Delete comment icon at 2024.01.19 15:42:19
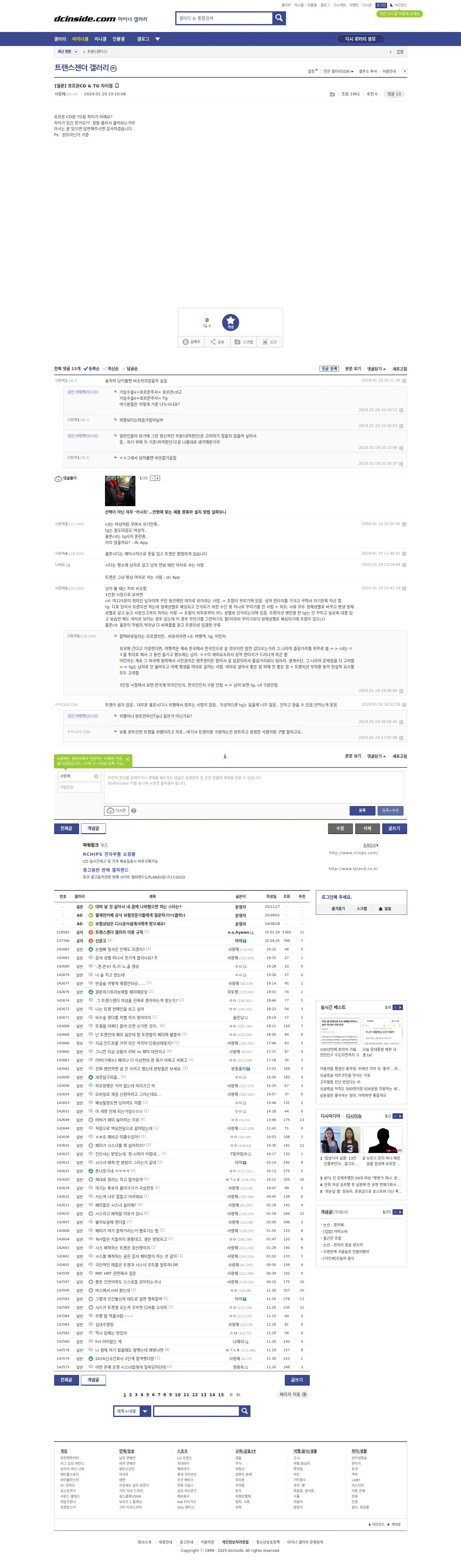This screenshot has width=461, height=1568. (404, 589)
